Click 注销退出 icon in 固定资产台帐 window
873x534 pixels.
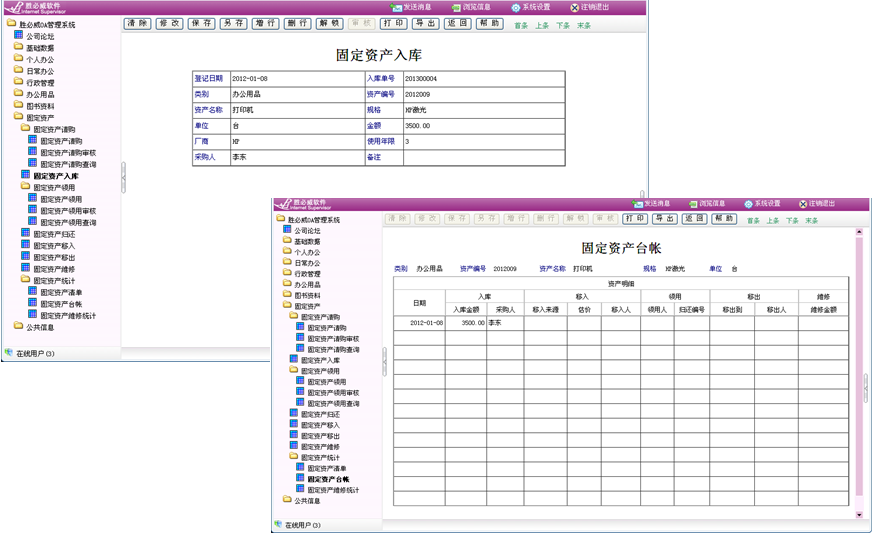(x=803, y=204)
